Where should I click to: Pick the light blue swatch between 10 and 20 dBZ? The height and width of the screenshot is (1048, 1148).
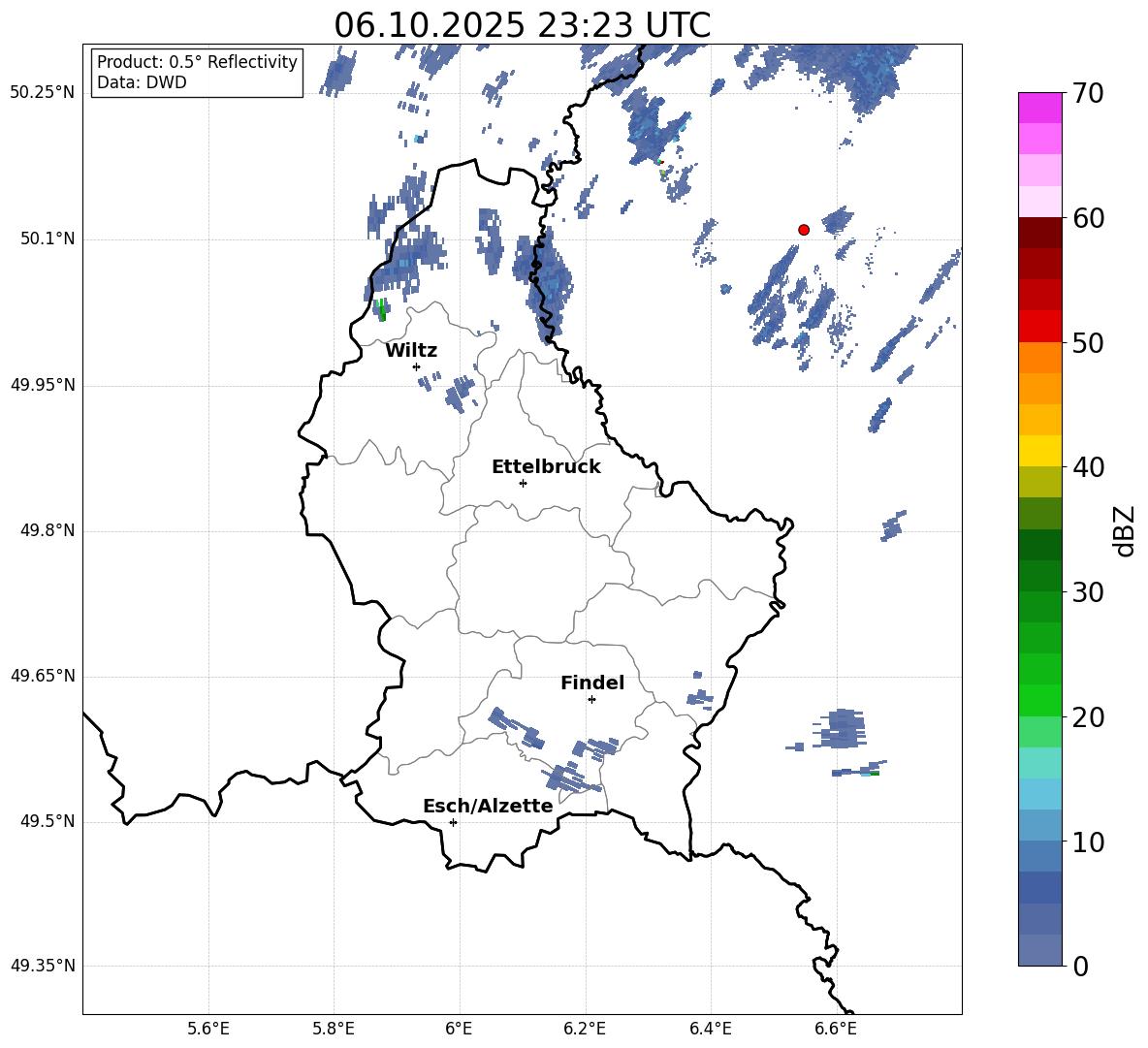pos(1039,794)
